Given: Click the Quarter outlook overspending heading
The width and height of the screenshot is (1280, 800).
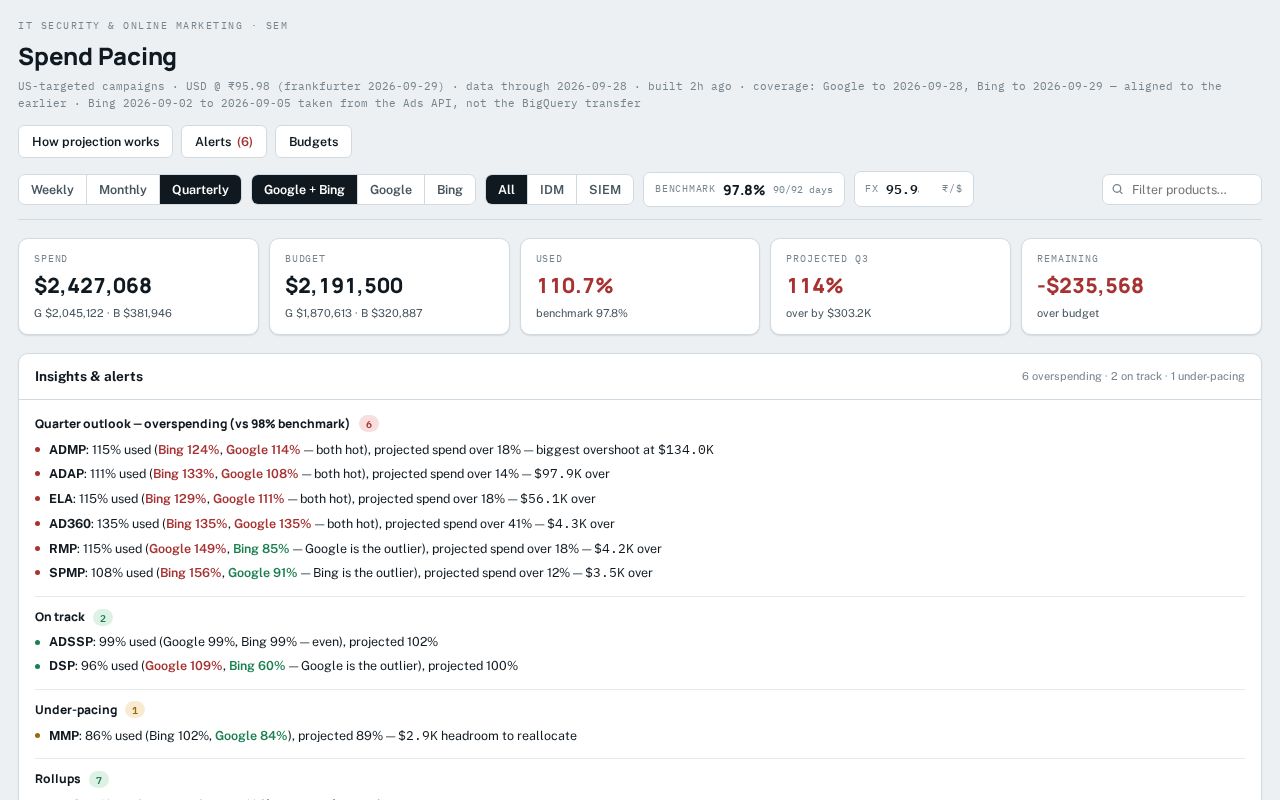Looking at the screenshot, I should pos(192,424).
